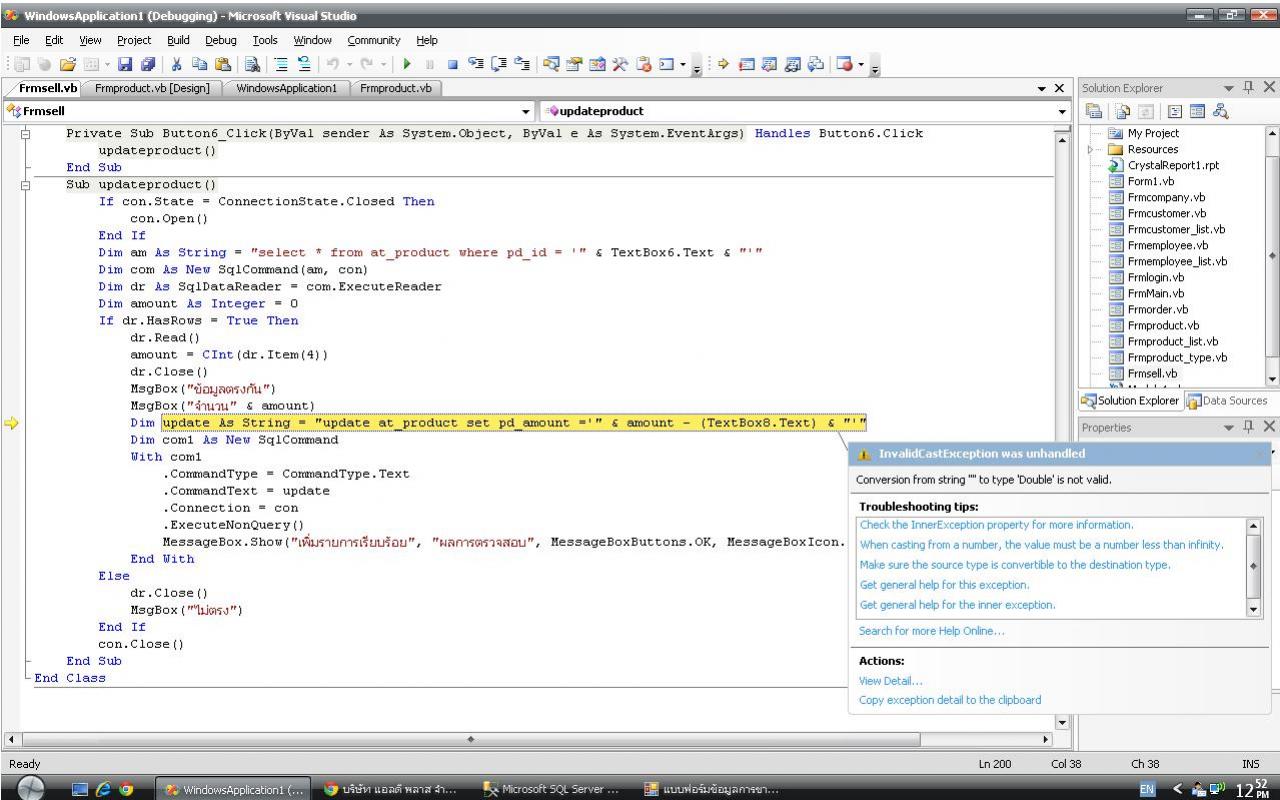Click Get general help for inner exception

(x=957, y=605)
